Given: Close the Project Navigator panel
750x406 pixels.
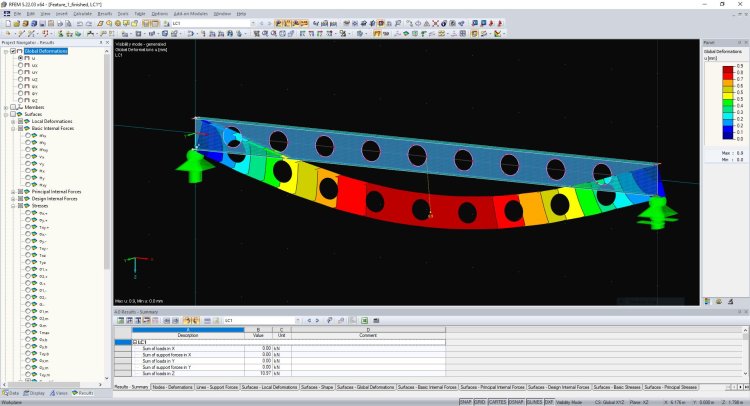Looking at the screenshot, I should [107, 42].
